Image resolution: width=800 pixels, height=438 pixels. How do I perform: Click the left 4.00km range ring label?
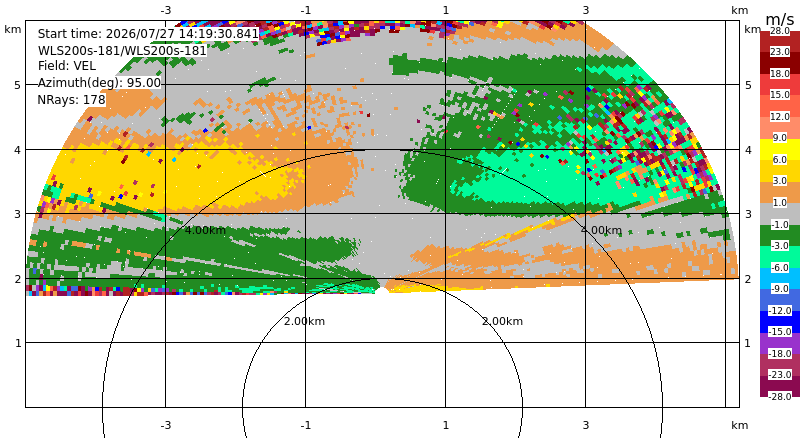(205, 230)
